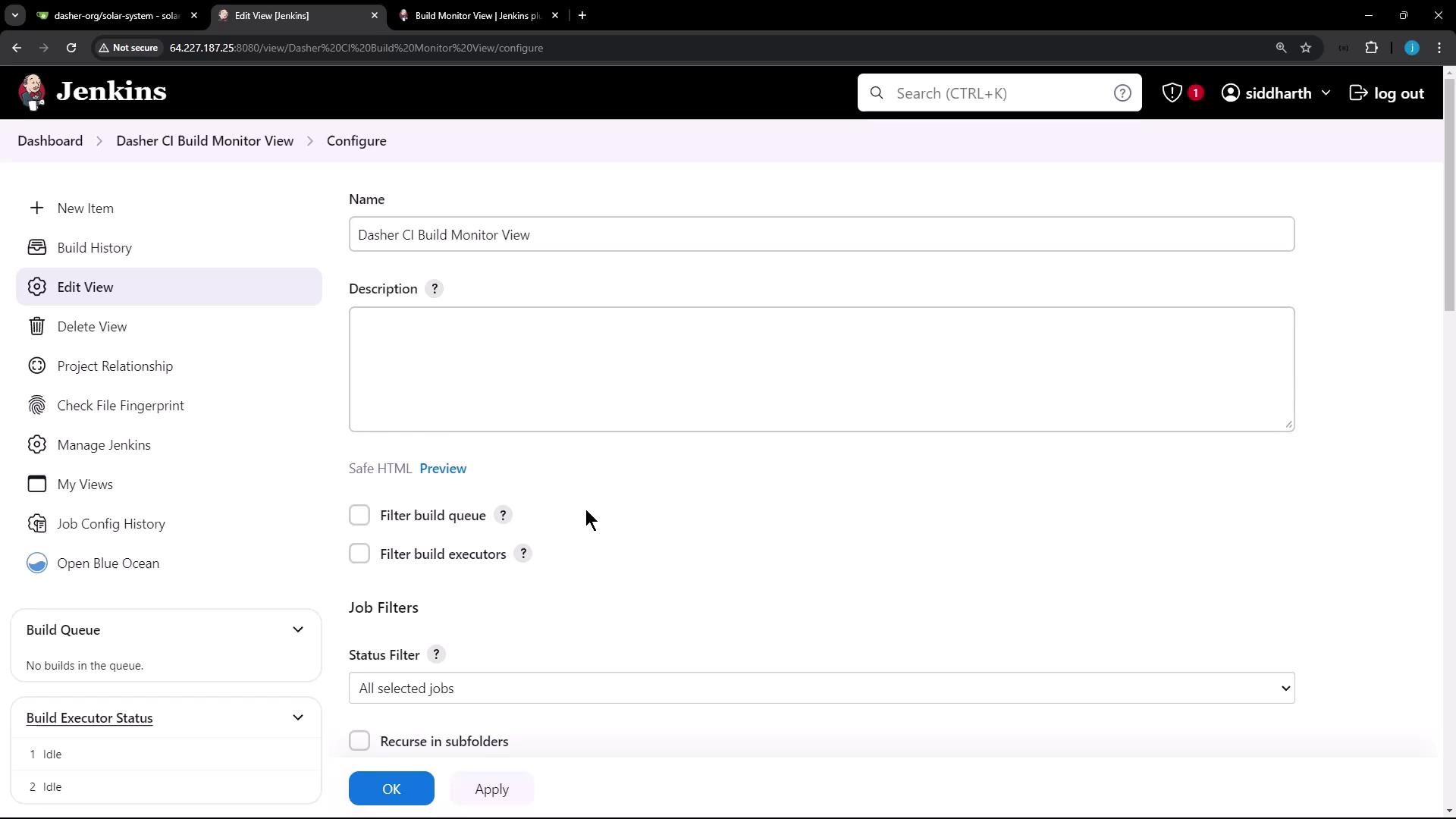Switch to Build Monitor View plugin tab
1456x819 pixels.
tap(476, 16)
